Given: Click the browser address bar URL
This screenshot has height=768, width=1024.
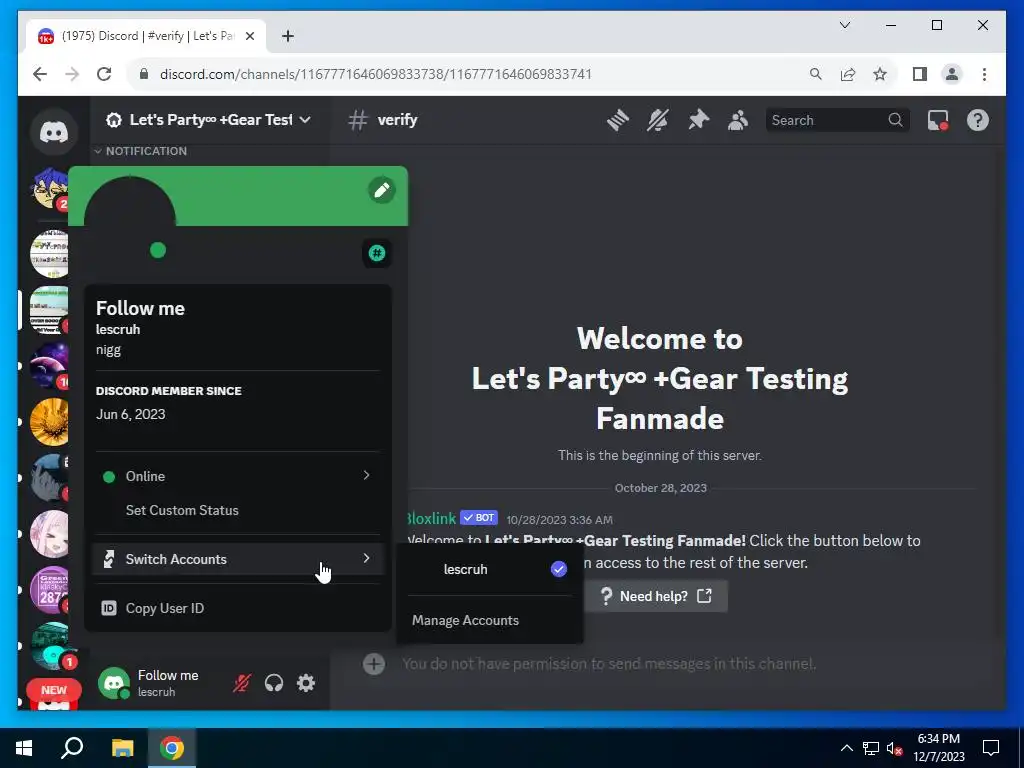Looking at the screenshot, I should click(376, 74).
